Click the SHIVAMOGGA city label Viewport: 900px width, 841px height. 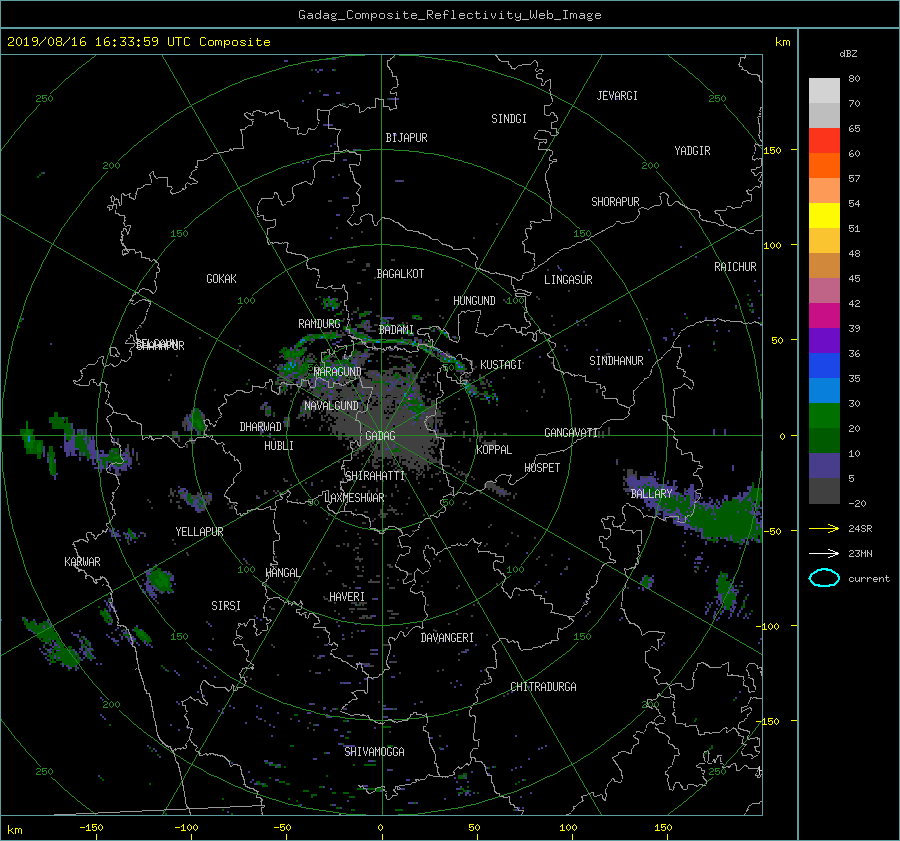point(374,751)
